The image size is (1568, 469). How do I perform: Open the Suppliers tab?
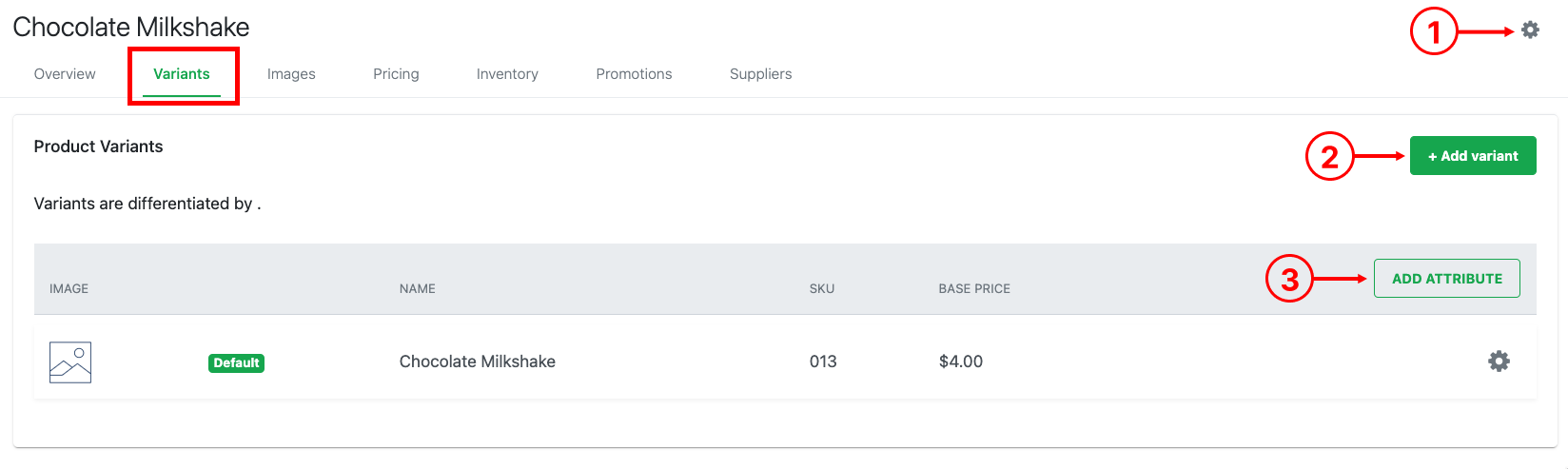click(x=760, y=74)
